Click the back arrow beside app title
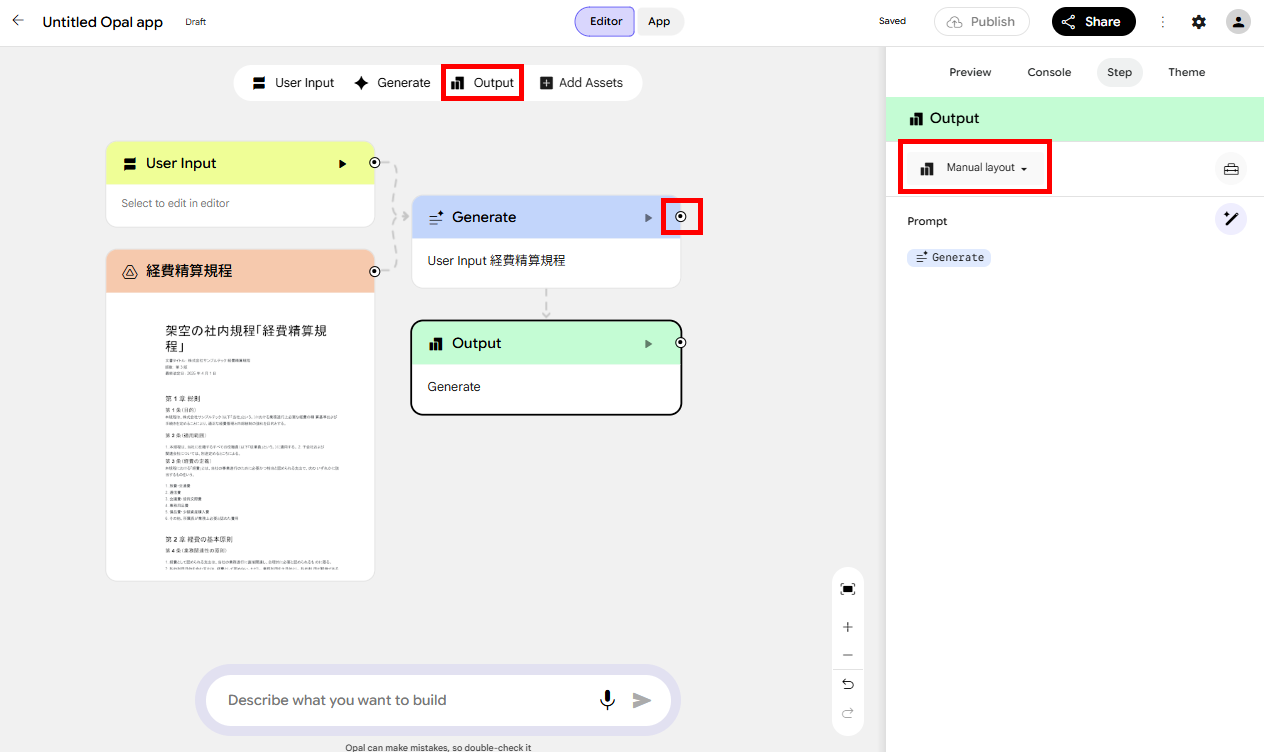 [18, 21]
